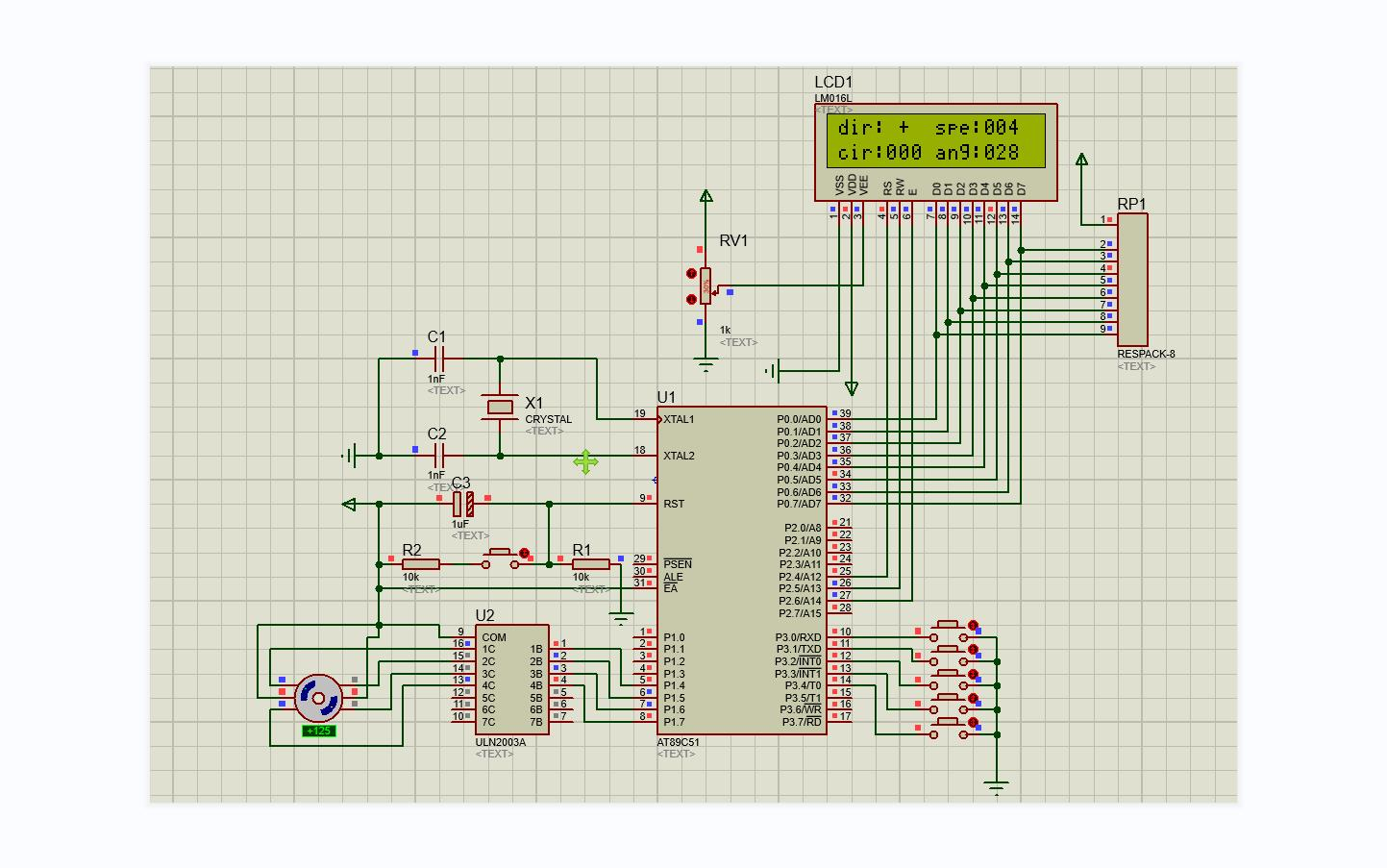The height and width of the screenshot is (868, 1387).
Task: Click the P1.7 pin label on U1
Action: (x=674, y=722)
